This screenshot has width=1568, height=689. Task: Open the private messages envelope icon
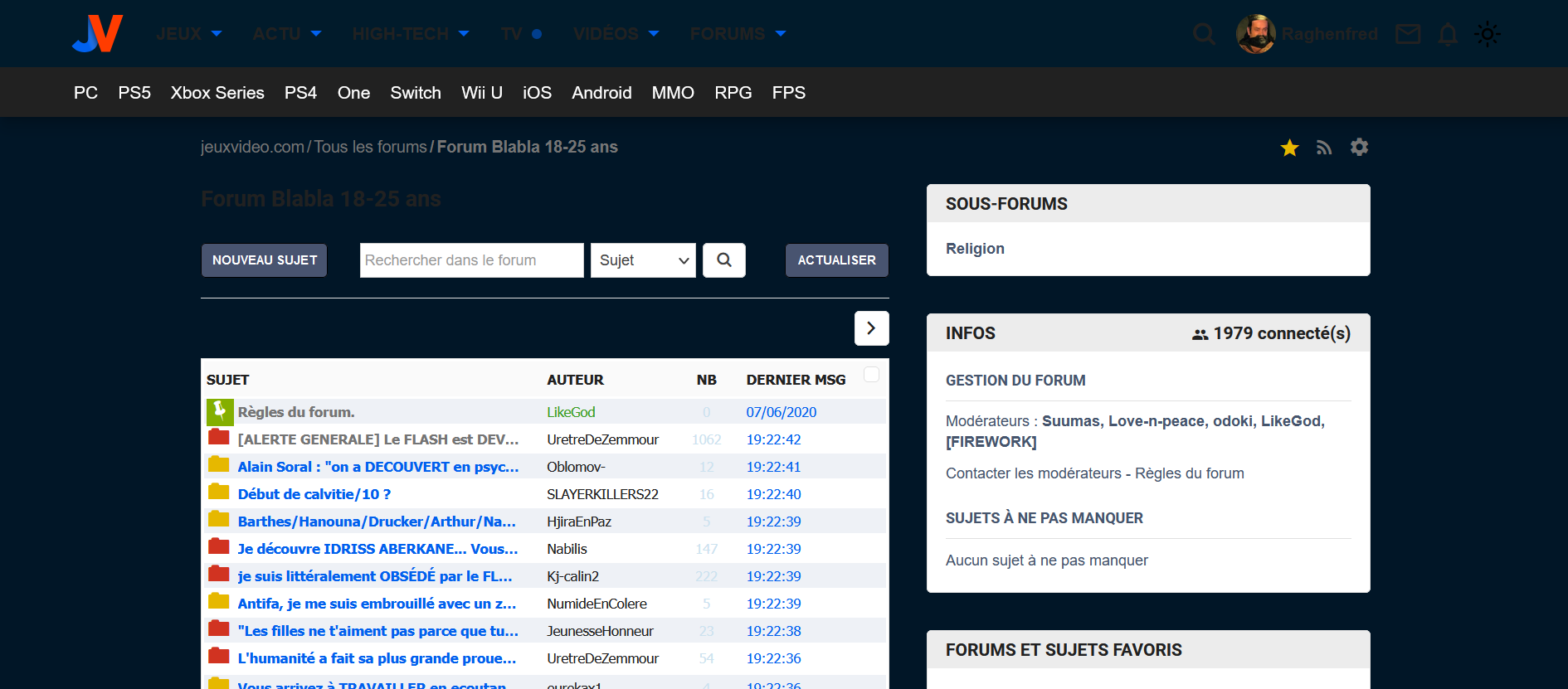(1408, 34)
